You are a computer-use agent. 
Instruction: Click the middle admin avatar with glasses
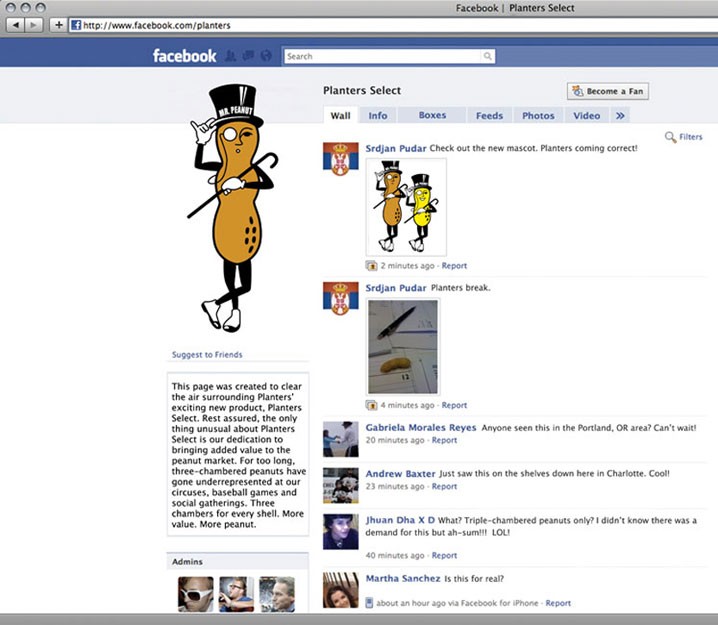pyautogui.click(x=236, y=594)
